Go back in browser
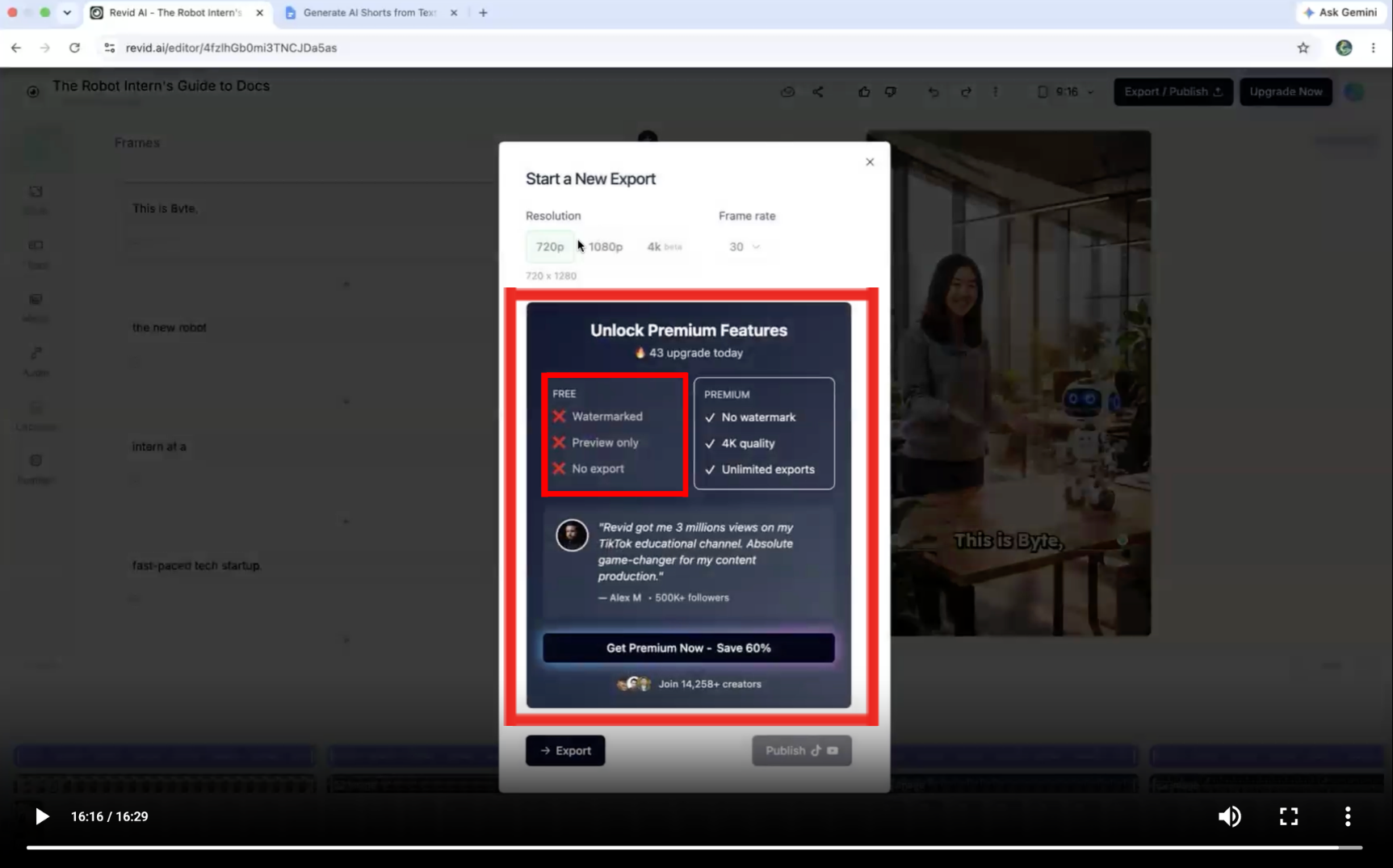The image size is (1393, 868). tap(16, 48)
